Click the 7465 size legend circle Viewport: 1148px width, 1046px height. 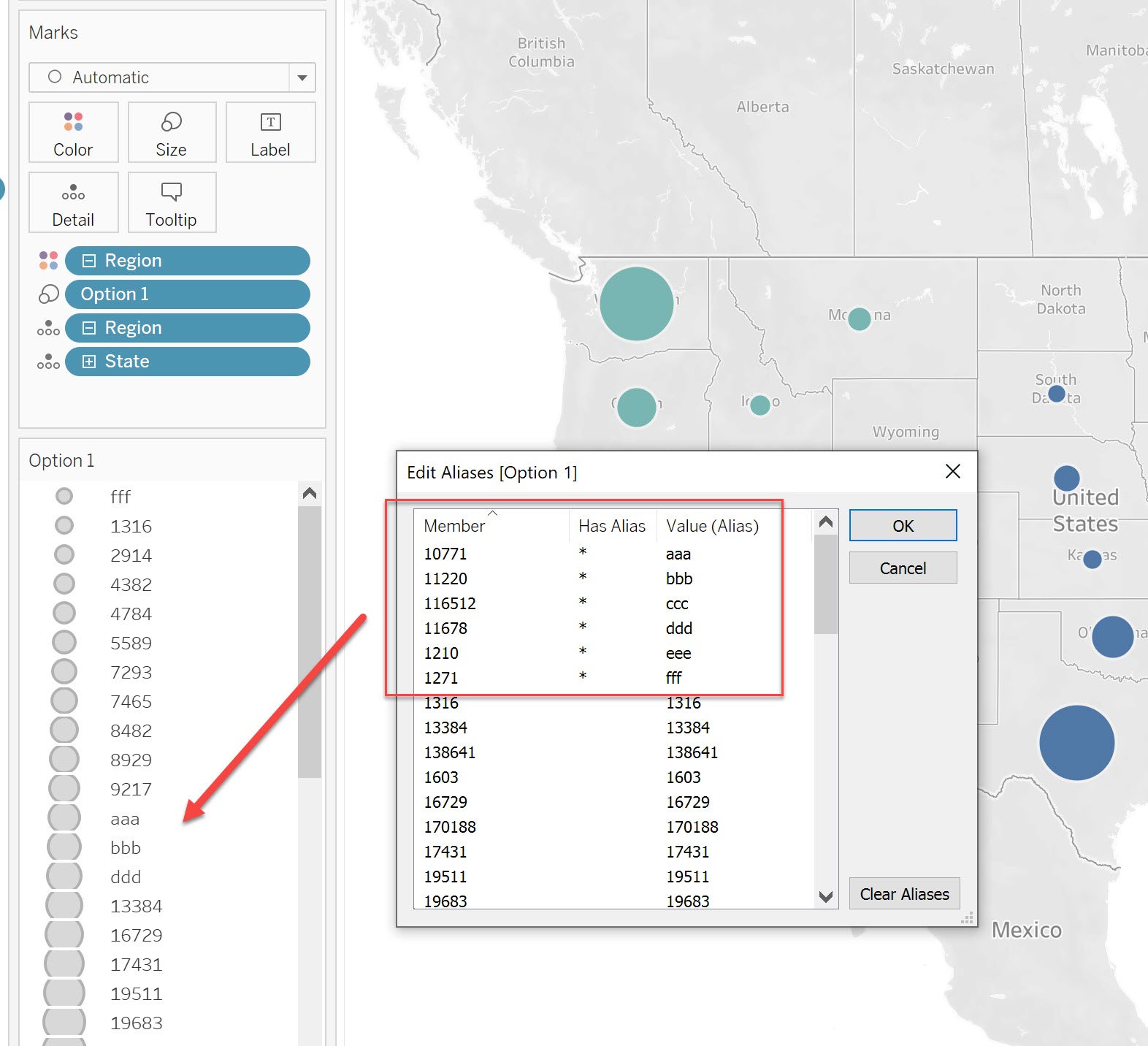click(x=64, y=701)
